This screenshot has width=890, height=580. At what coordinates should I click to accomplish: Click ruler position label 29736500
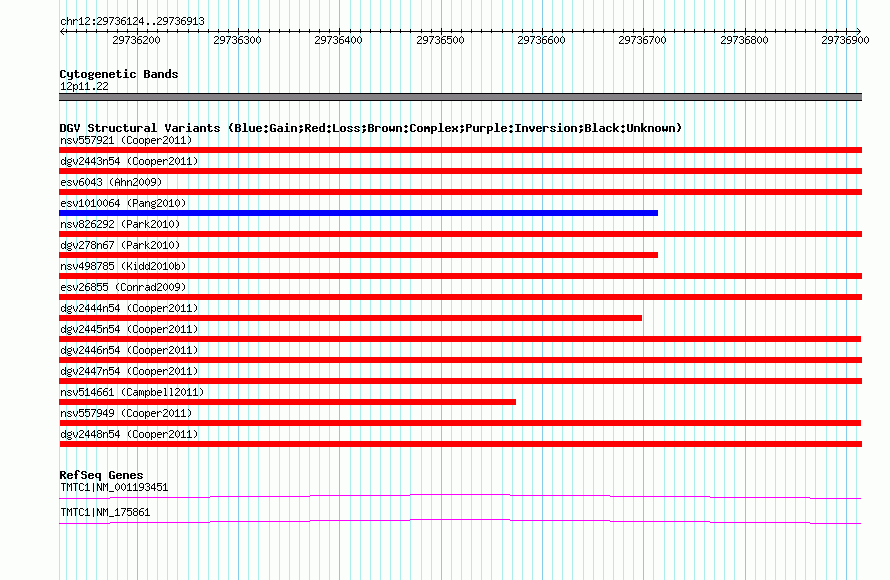click(440, 40)
